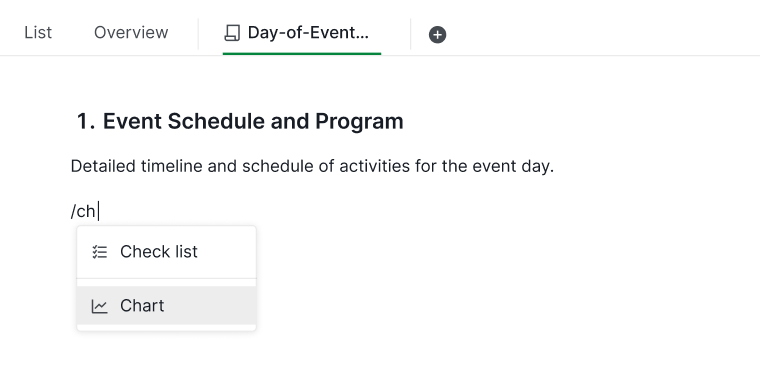Switch to the List tab

[38, 32]
